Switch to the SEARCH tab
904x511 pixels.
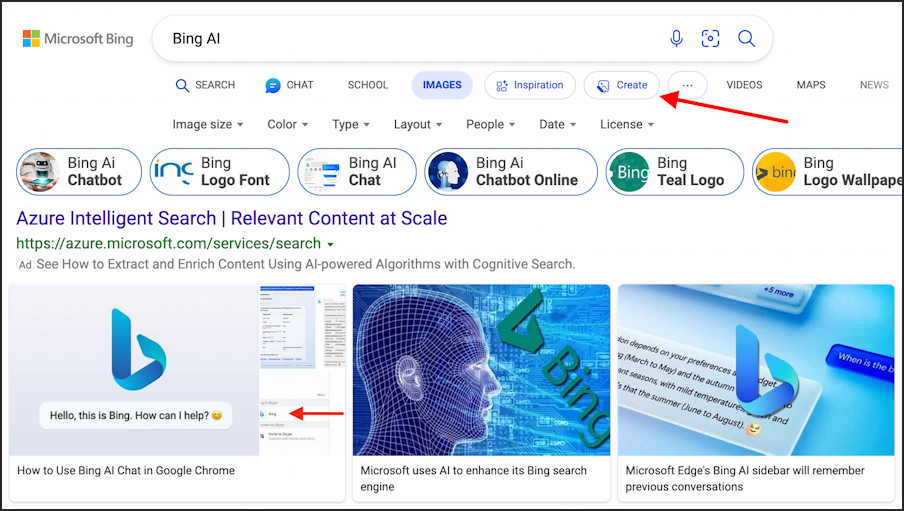coord(205,85)
